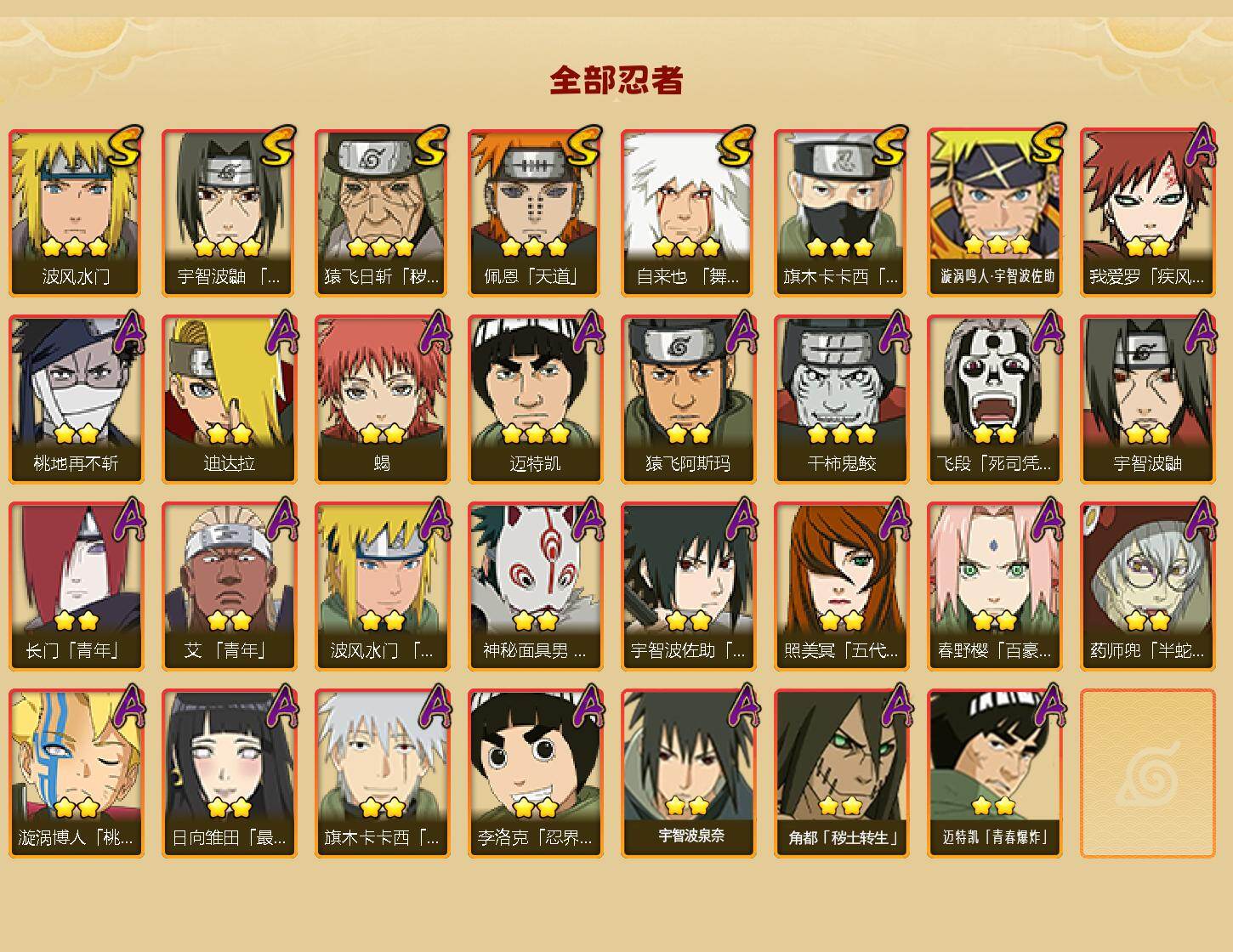Image resolution: width=1233 pixels, height=952 pixels.
Task: Select the 桃地再不斩 ninja card
Action: click(x=76, y=399)
